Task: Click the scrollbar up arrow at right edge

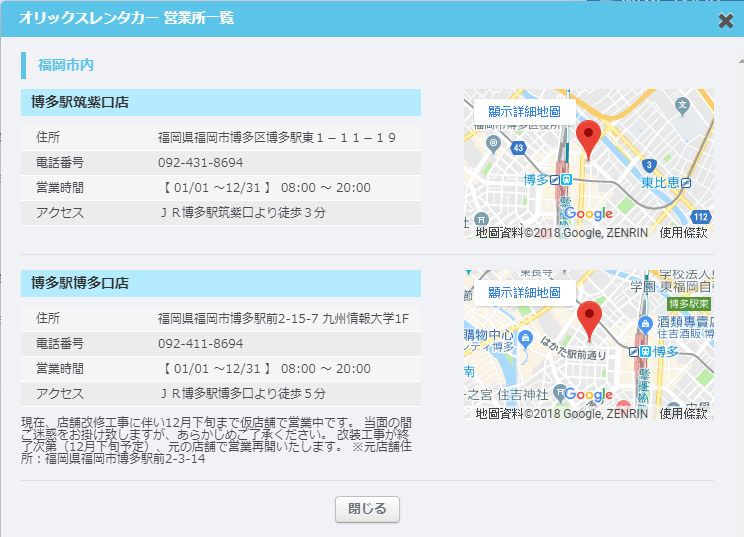Action: 741,61
